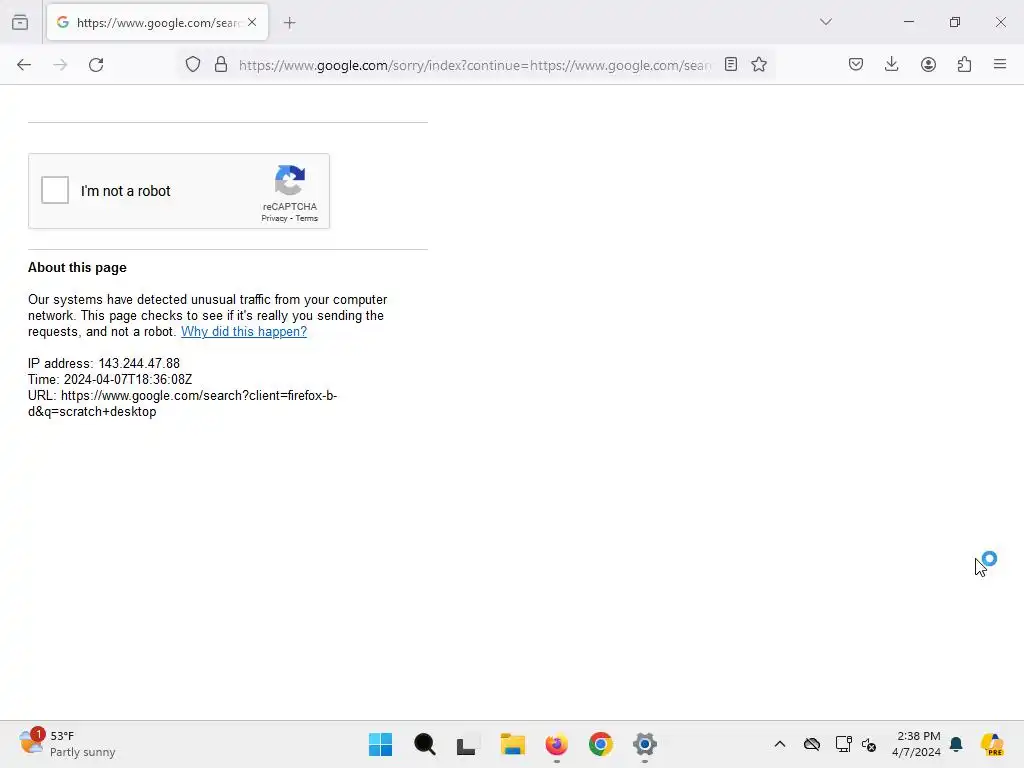Go forward one page
Viewport: 1024px width, 768px height.
pyautogui.click(x=60, y=65)
